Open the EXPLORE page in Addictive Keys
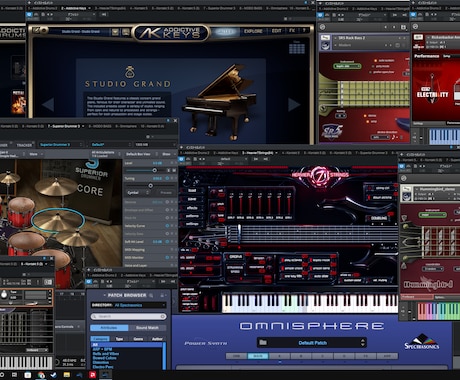 click(253, 31)
